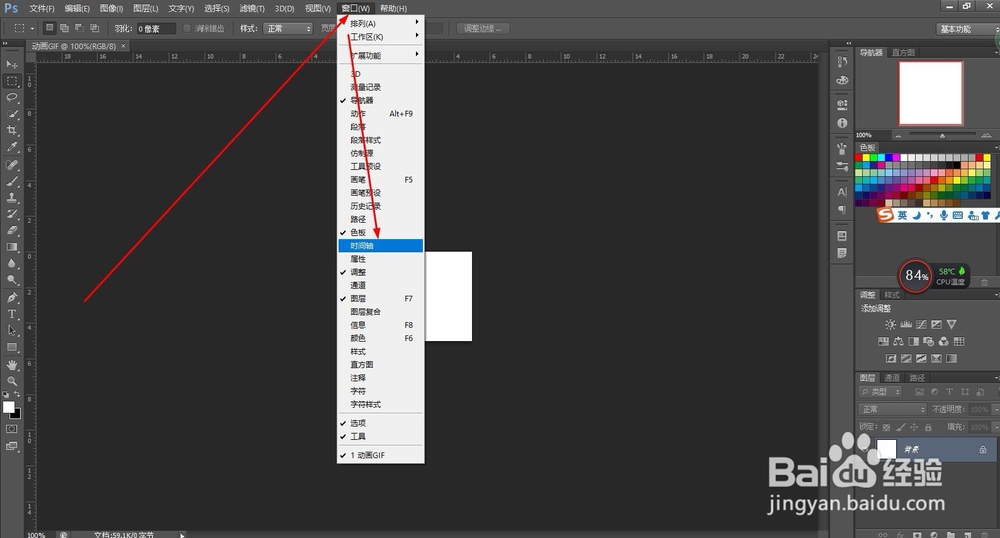1000x538 pixels.
Task: Toggle Lock image pixels brush icon
Action: pos(900,427)
